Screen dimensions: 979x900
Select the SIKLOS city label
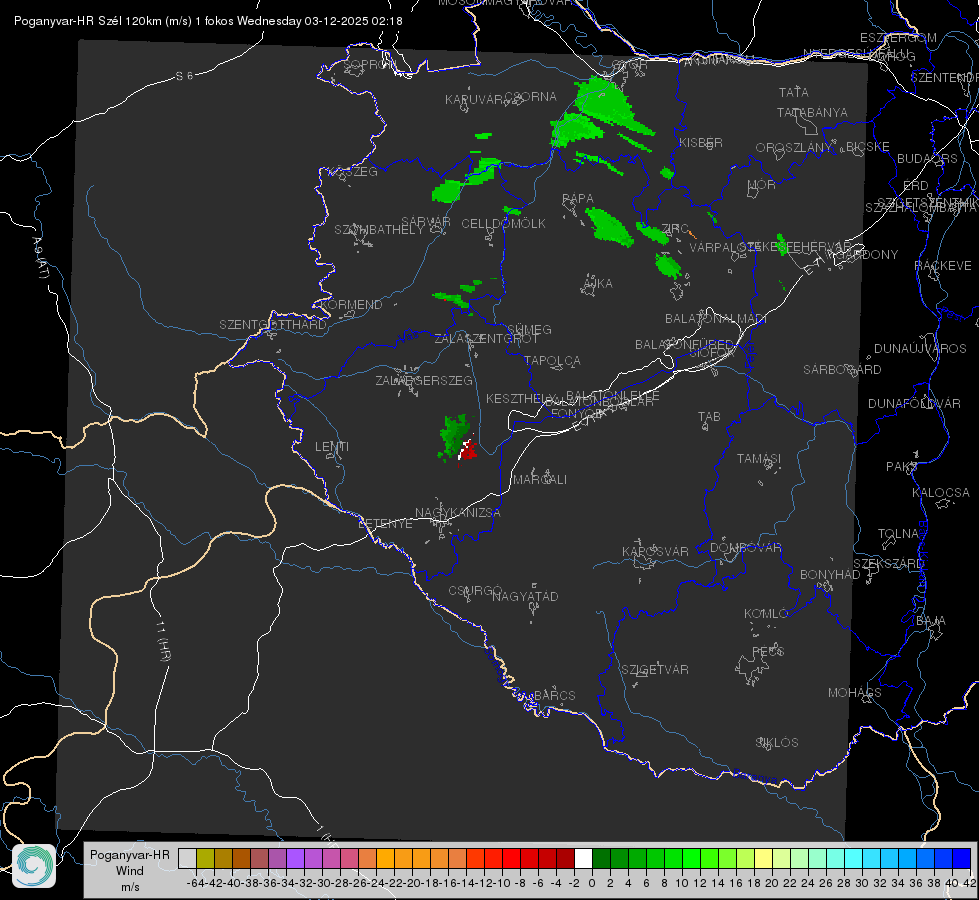tap(777, 743)
